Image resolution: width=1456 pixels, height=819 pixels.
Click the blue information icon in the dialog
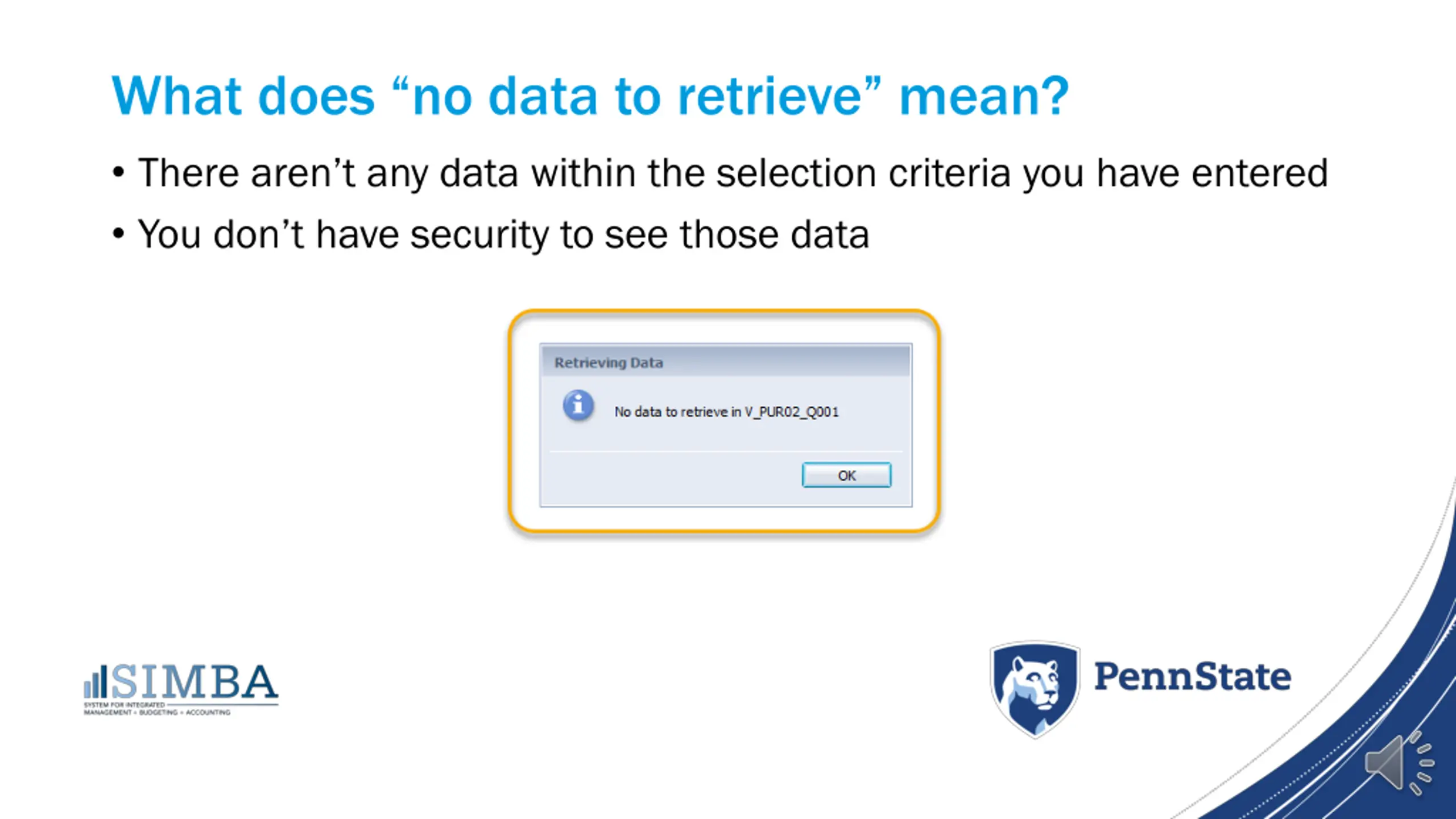(x=578, y=406)
